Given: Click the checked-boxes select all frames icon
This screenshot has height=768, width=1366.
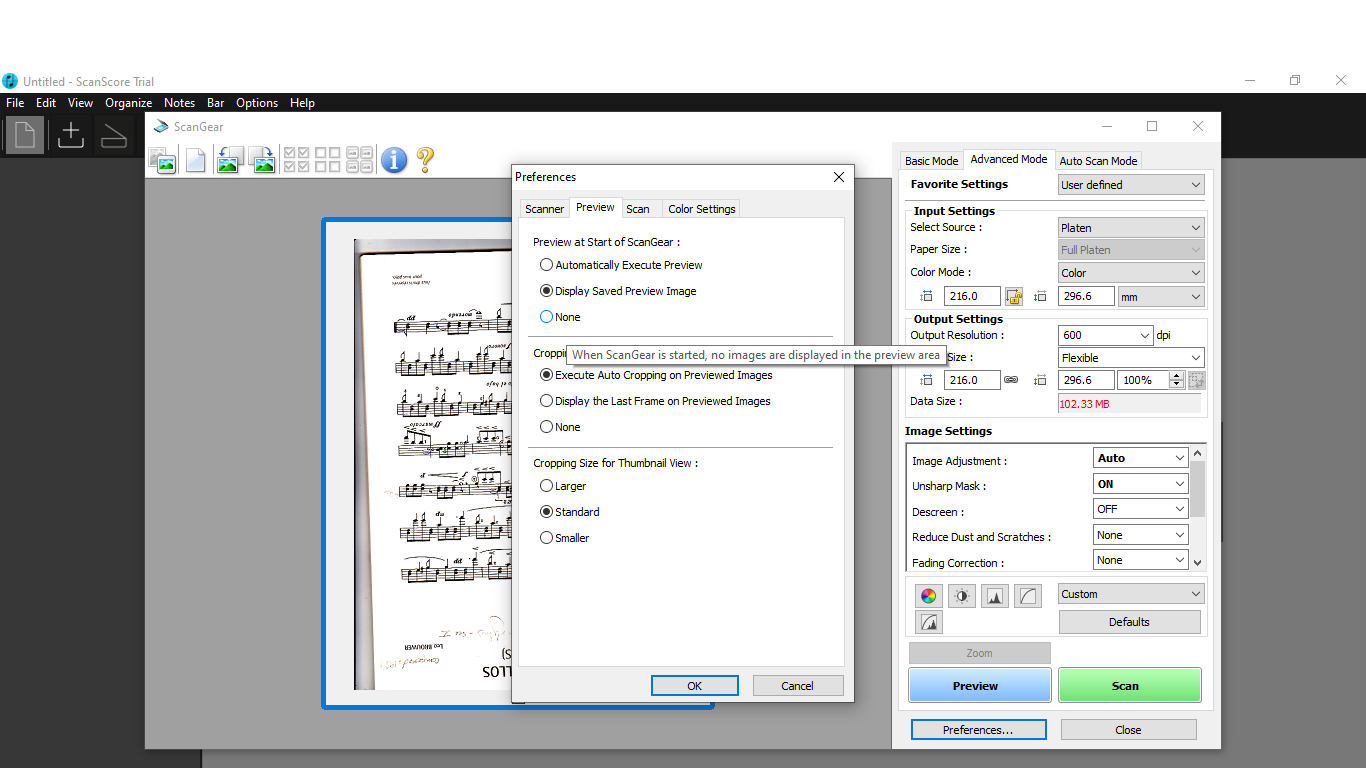Looking at the screenshot, I should point(296,160).
